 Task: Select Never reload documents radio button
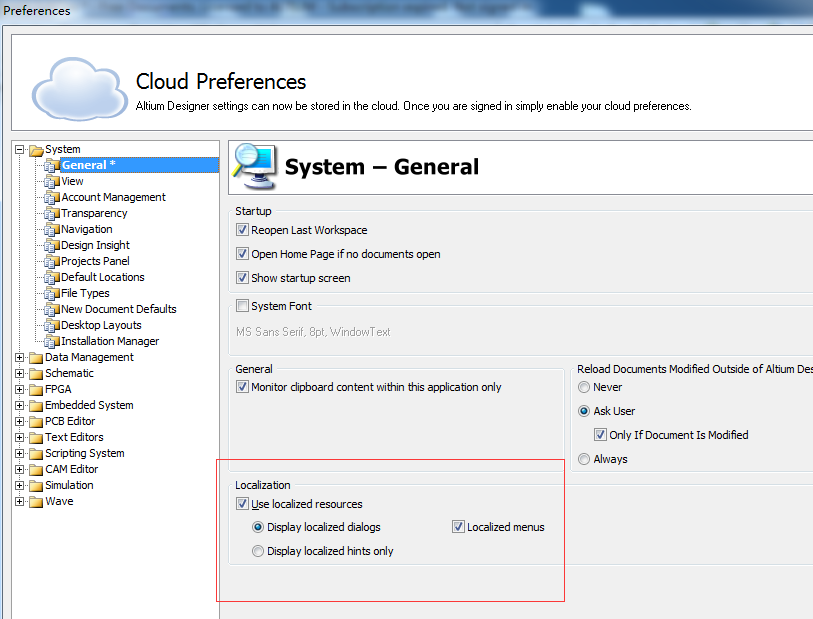tap(584, 387)
